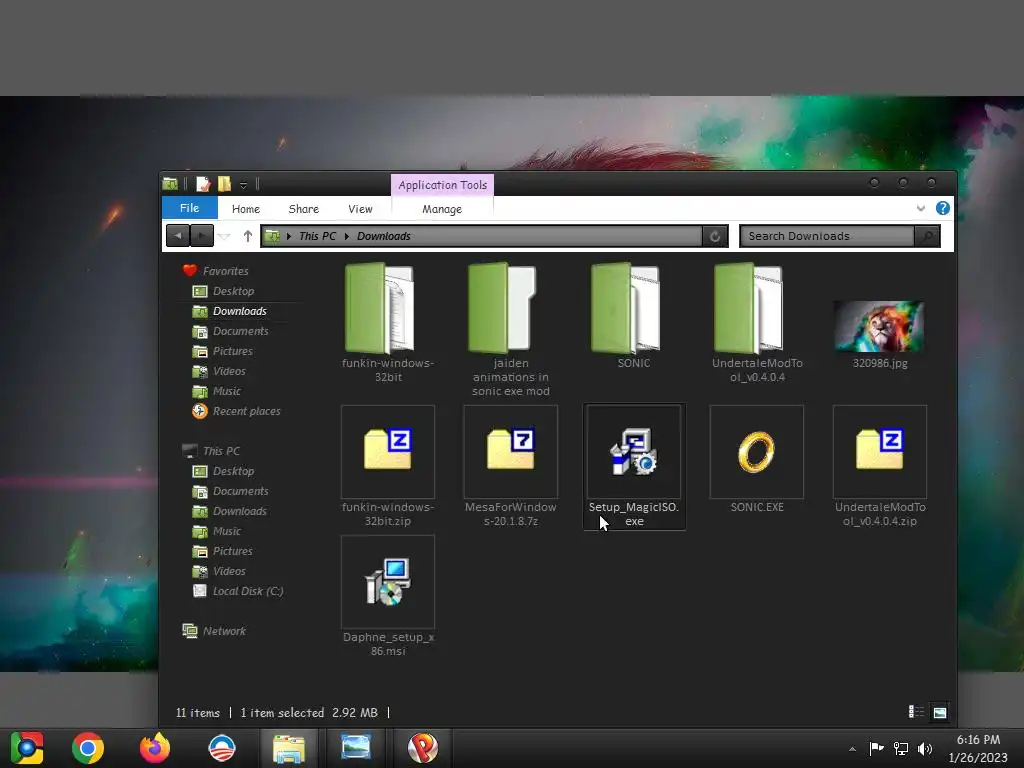Open Music under This PC

tap(227, 531)
